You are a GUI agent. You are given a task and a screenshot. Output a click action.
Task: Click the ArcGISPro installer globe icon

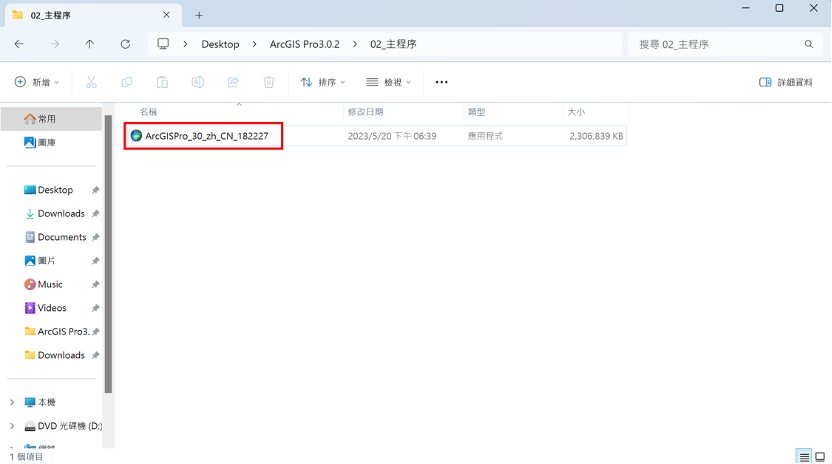(x=136, y=136)
